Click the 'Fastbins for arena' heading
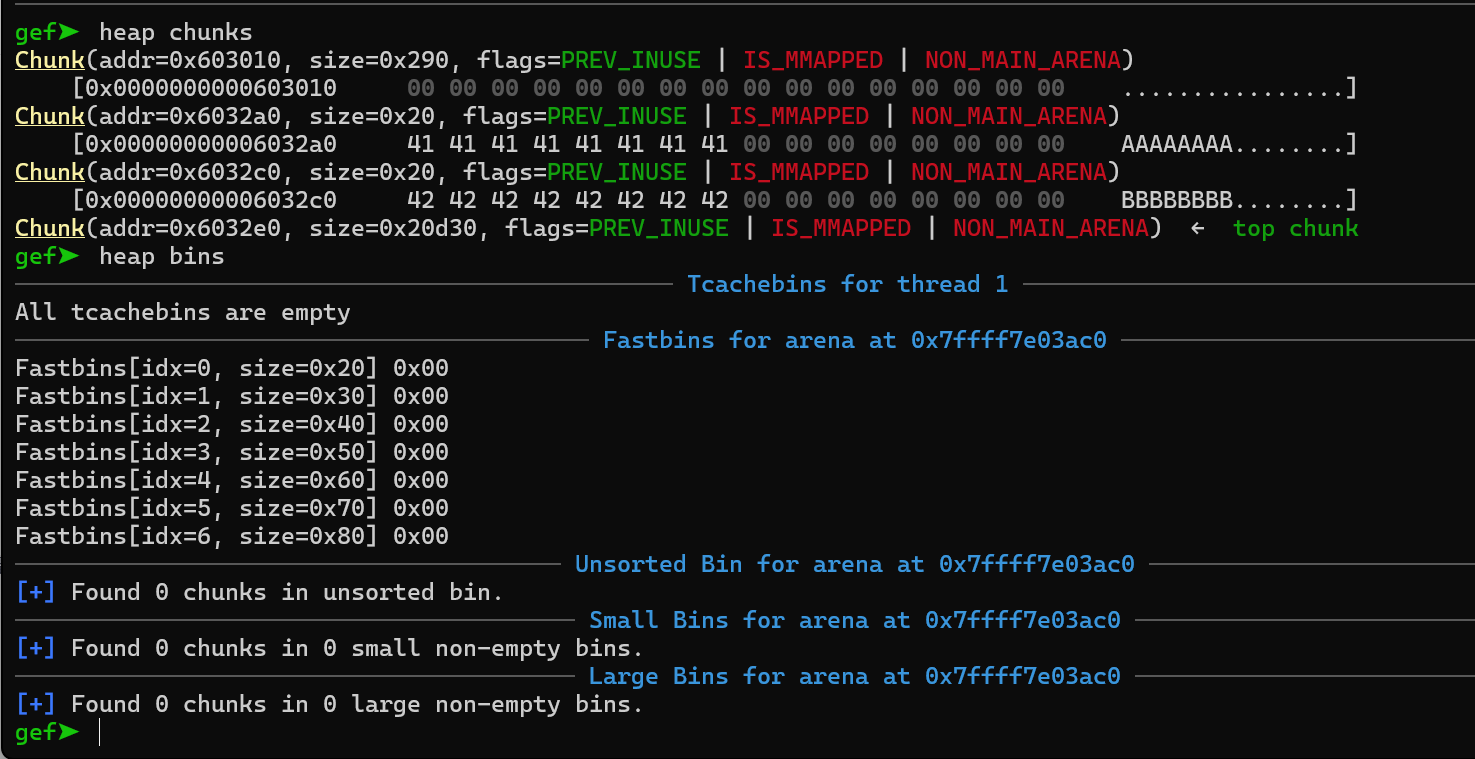Viewport: 1475px width, 759px height. pyautogui.click(x=854, y=340)
